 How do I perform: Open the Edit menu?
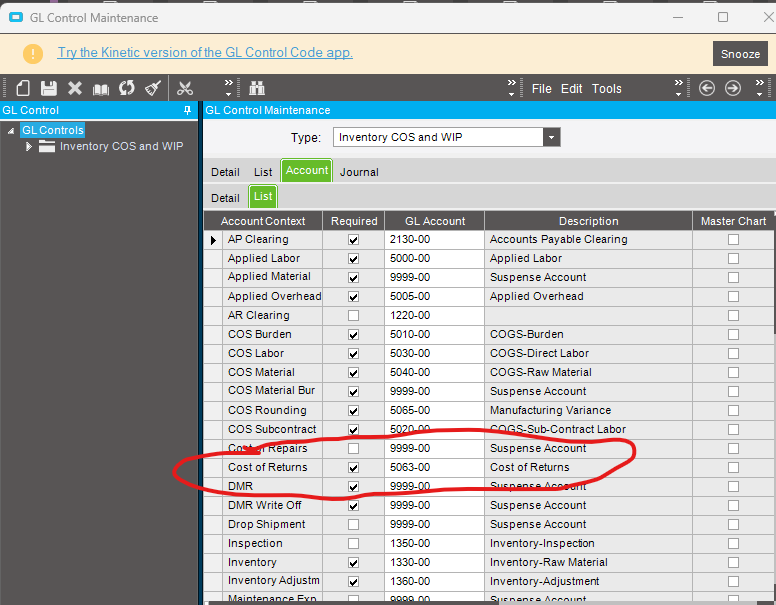(x=571, y=89)
